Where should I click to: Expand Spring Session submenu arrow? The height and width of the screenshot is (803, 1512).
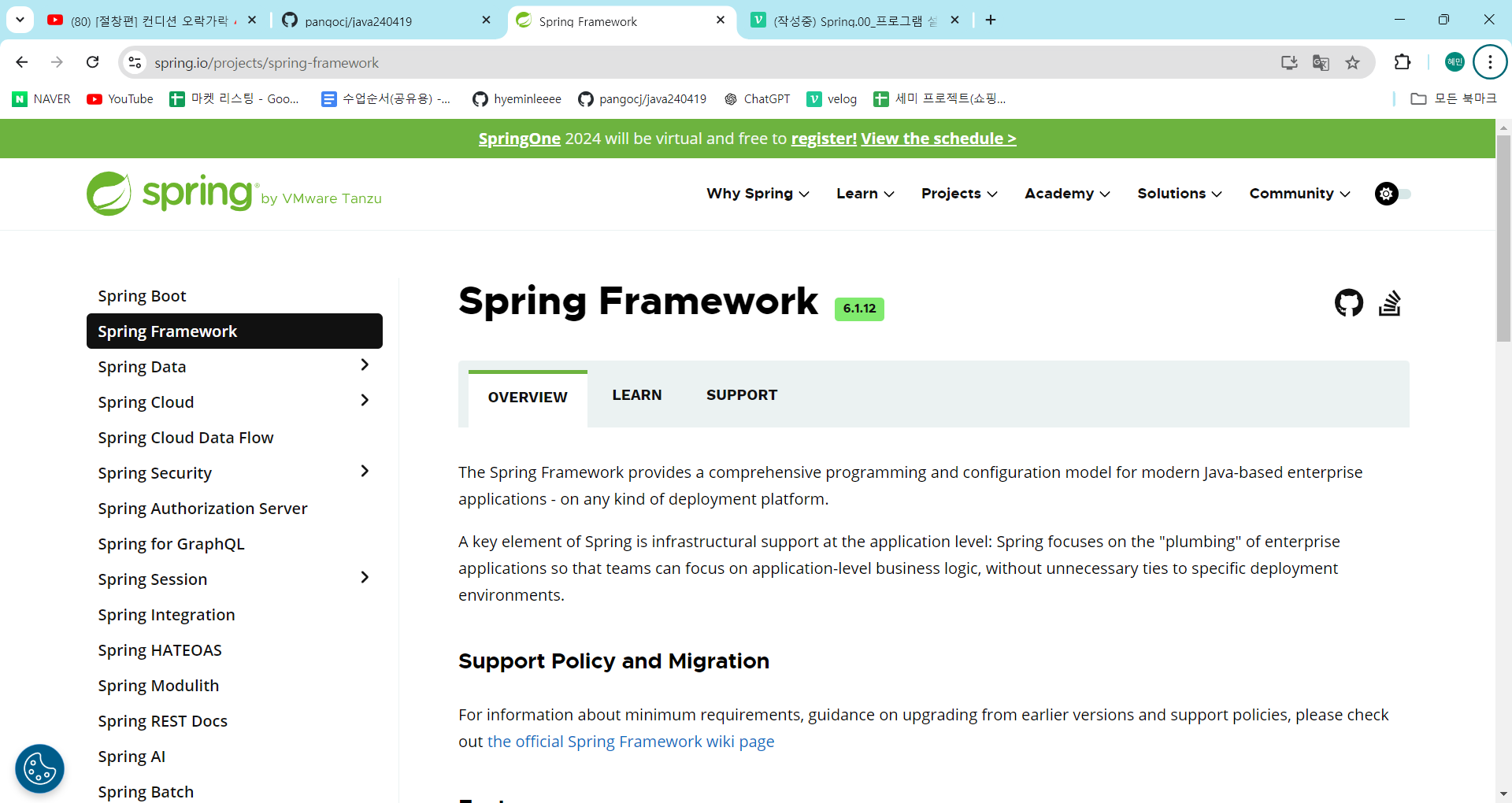point(364,578)
